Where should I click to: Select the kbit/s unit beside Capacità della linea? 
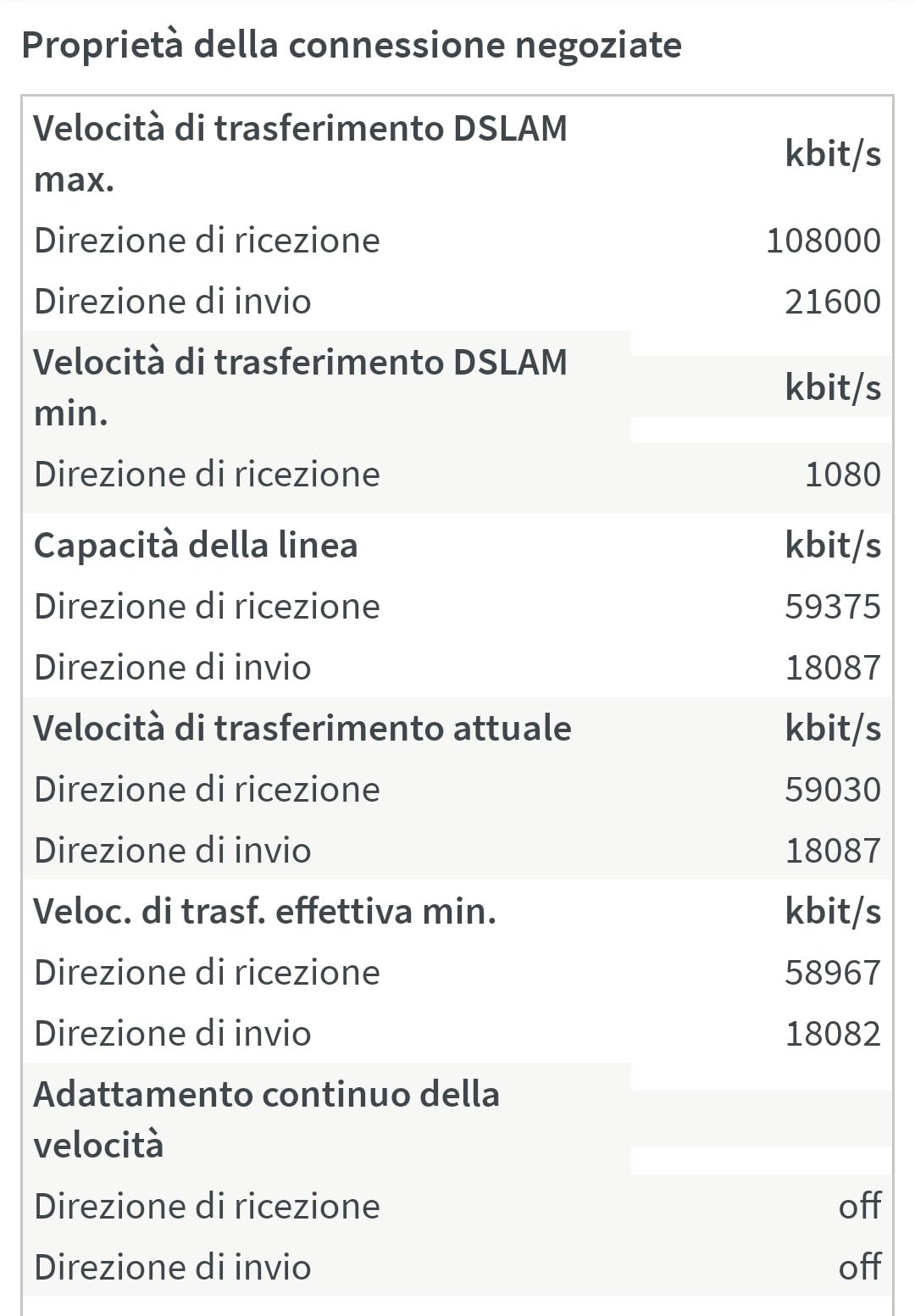coord(833,546)
